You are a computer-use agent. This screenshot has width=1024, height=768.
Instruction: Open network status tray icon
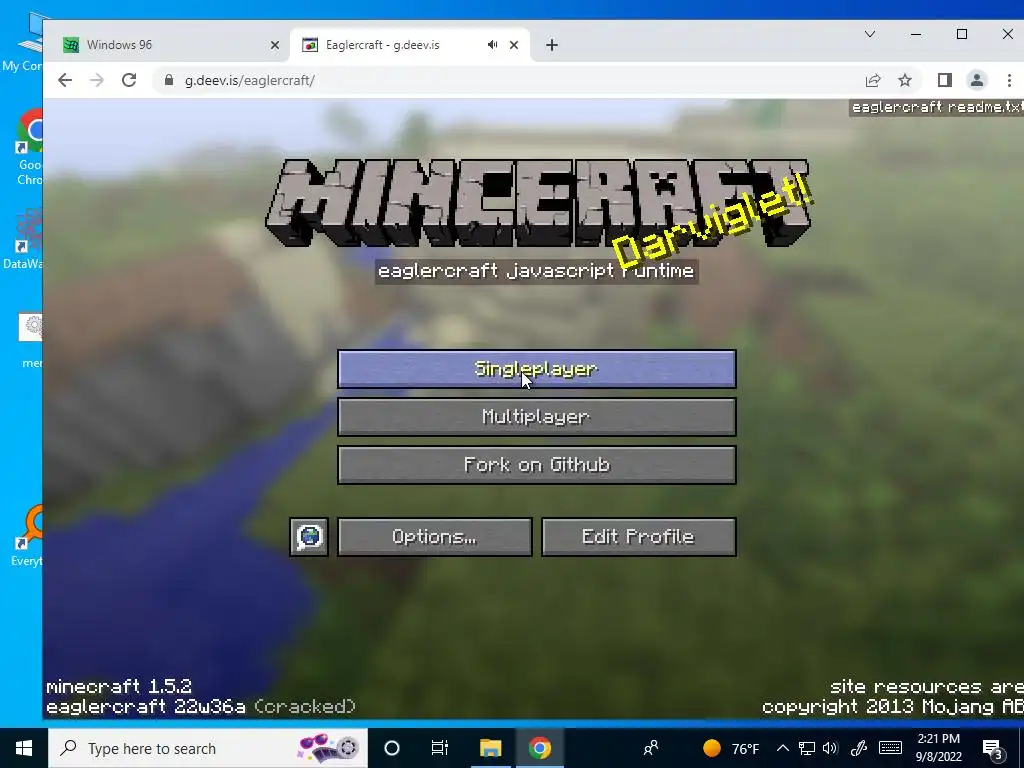pos(807,748)
